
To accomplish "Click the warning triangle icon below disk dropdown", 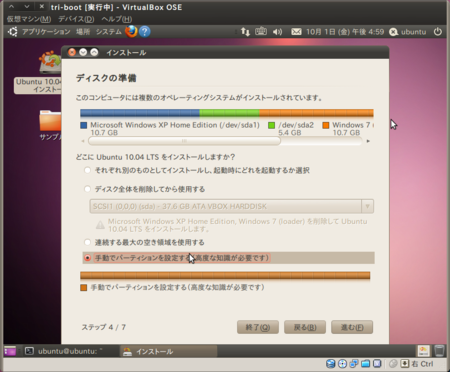I will pyautogui.click(x=100, y=225).
